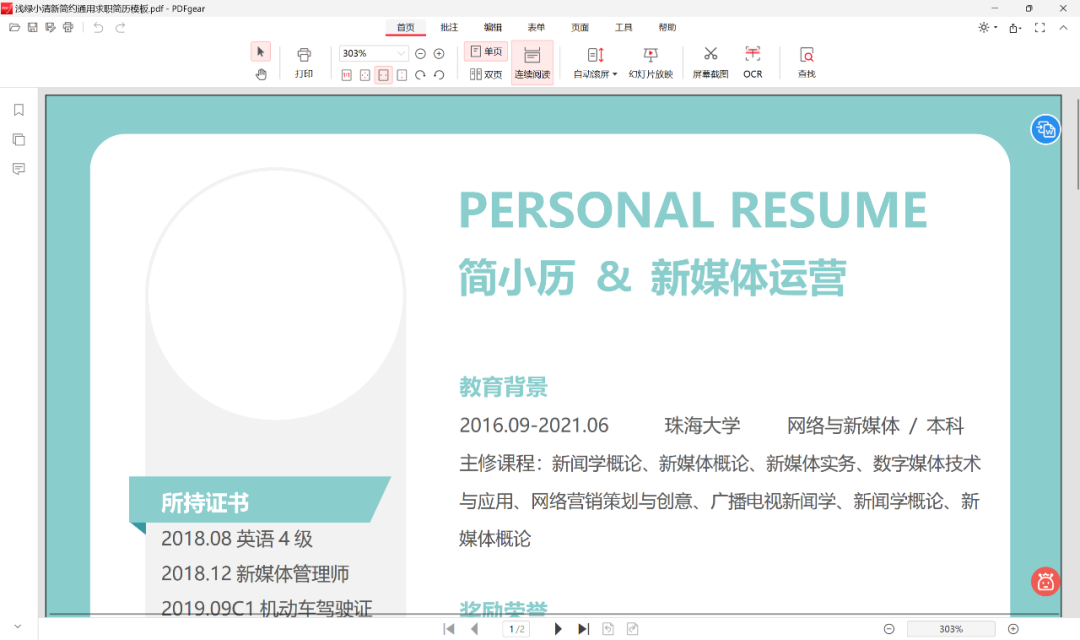Set view to actual size 1:1

click(346, 74)
